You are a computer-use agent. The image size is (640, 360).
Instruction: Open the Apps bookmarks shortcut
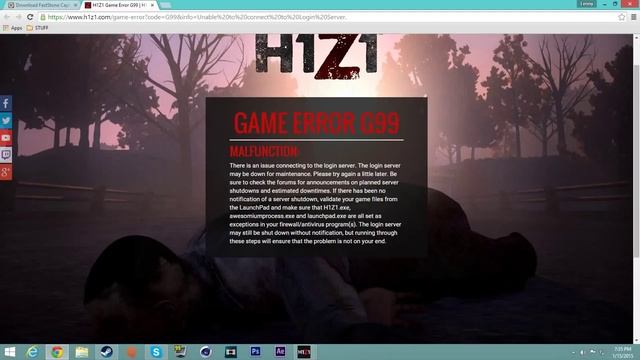[13, 28]
